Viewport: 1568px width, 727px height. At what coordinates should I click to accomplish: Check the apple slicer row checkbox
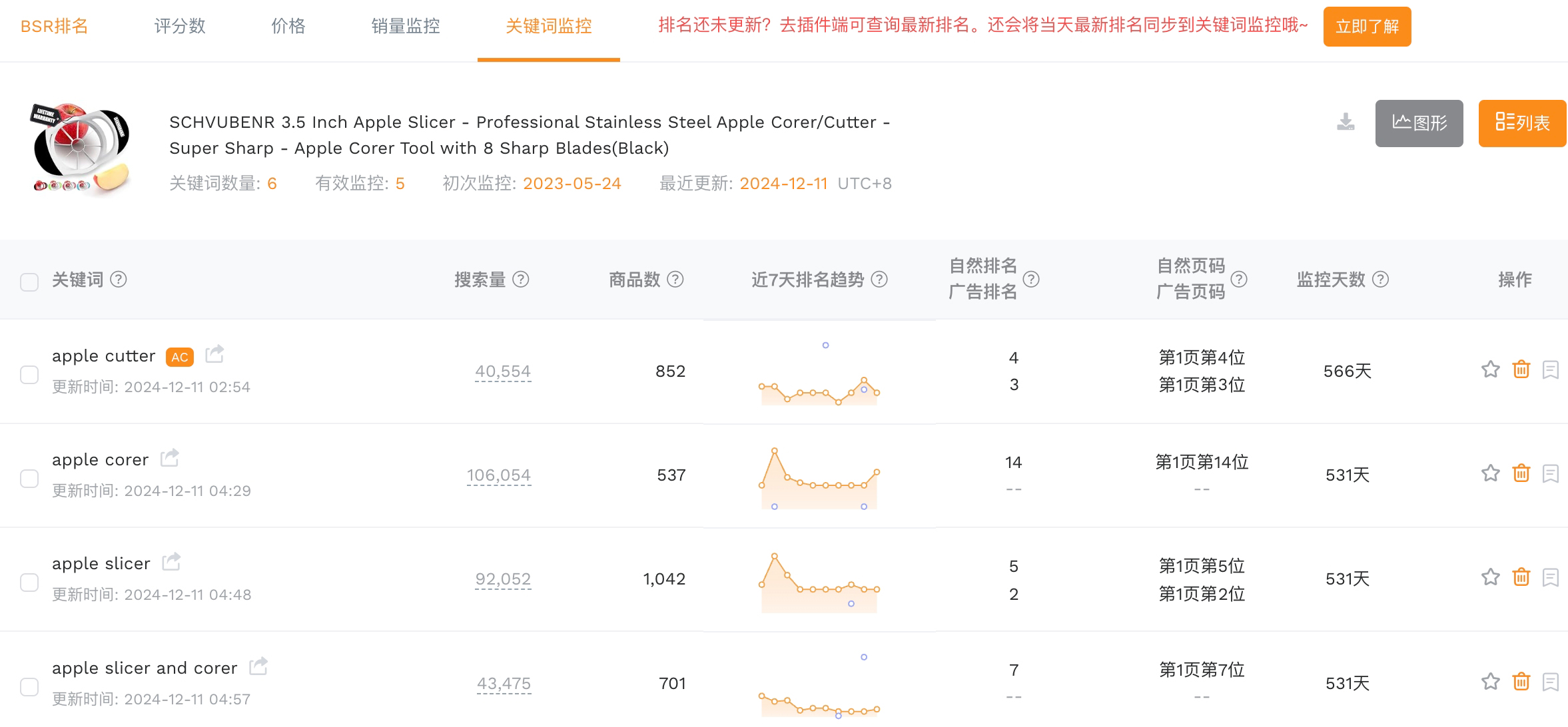(29, 583)
